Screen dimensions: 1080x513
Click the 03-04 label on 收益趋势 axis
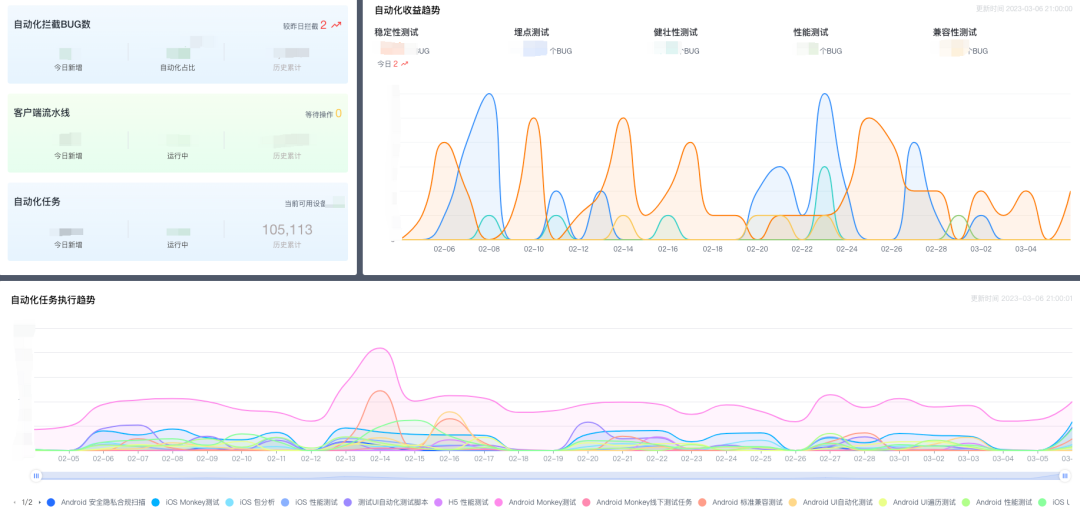[1026, 249]
